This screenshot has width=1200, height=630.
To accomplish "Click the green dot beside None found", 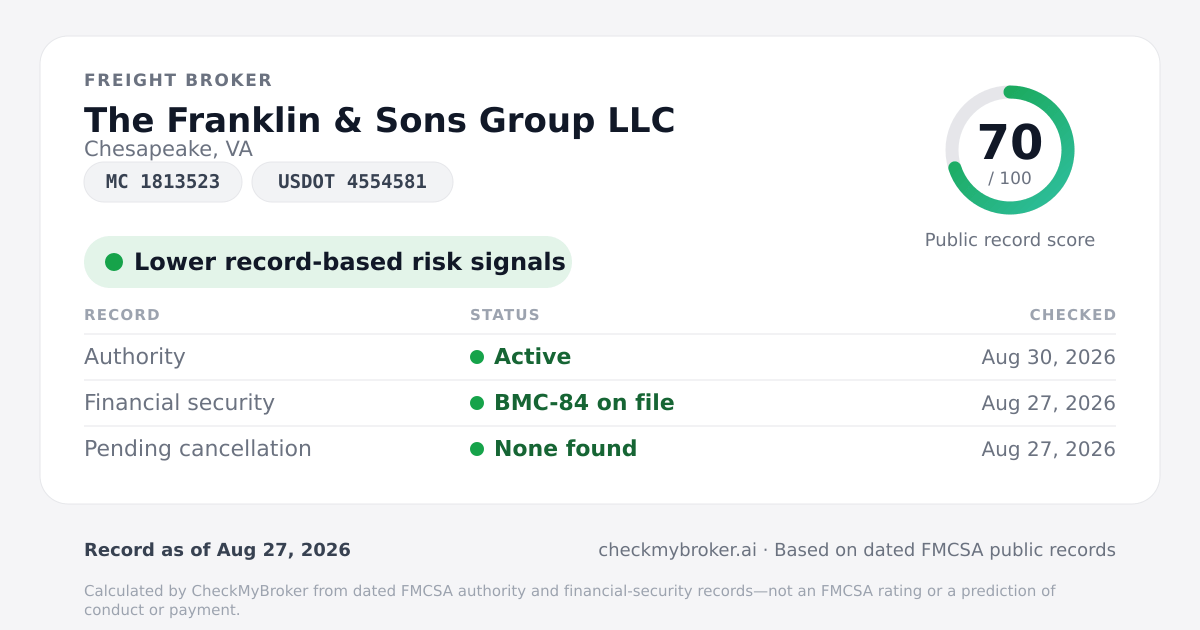I will pyautogui.click(x=477, y=449).
